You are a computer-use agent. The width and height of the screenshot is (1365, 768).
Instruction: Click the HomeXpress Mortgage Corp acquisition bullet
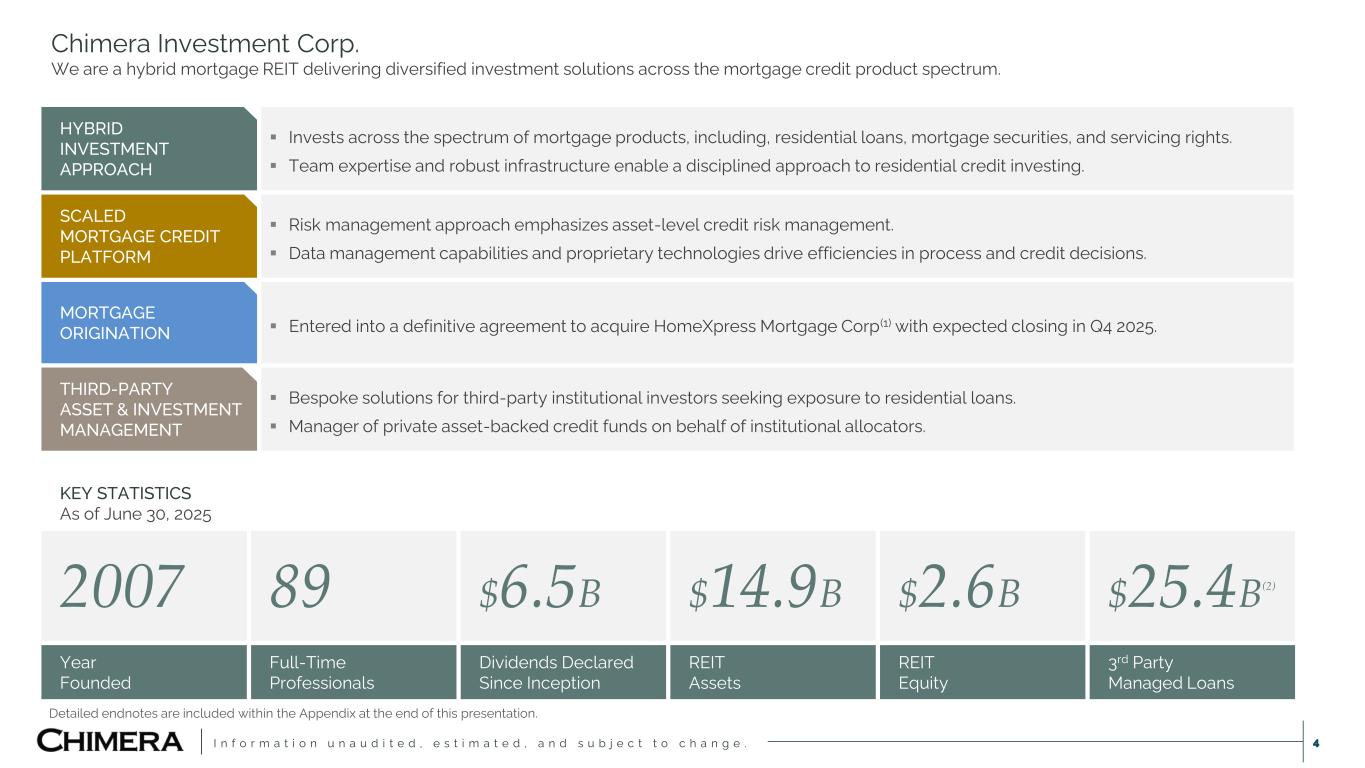(x=722, y=326)
